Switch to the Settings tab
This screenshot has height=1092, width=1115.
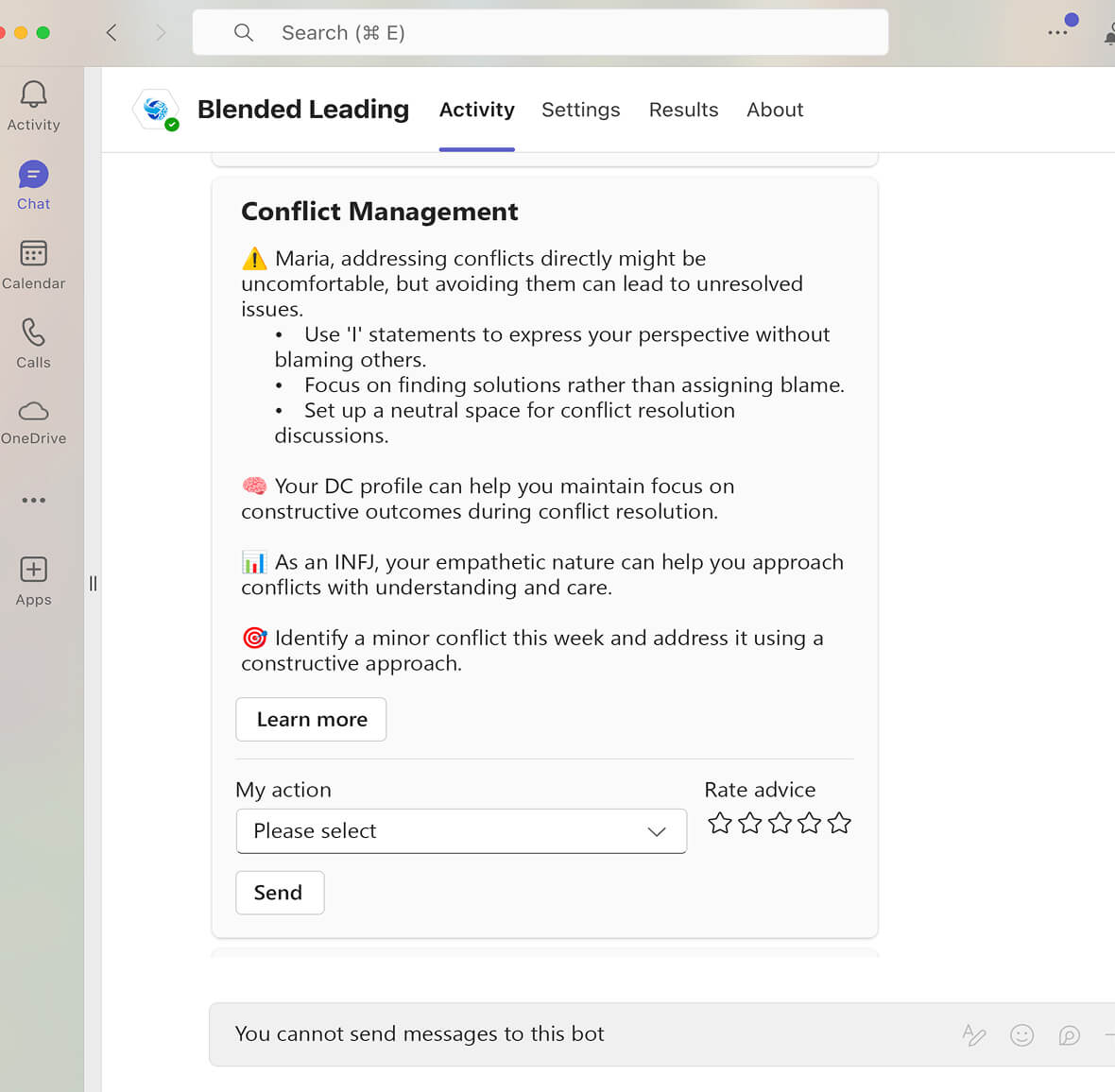click(580, 110)
